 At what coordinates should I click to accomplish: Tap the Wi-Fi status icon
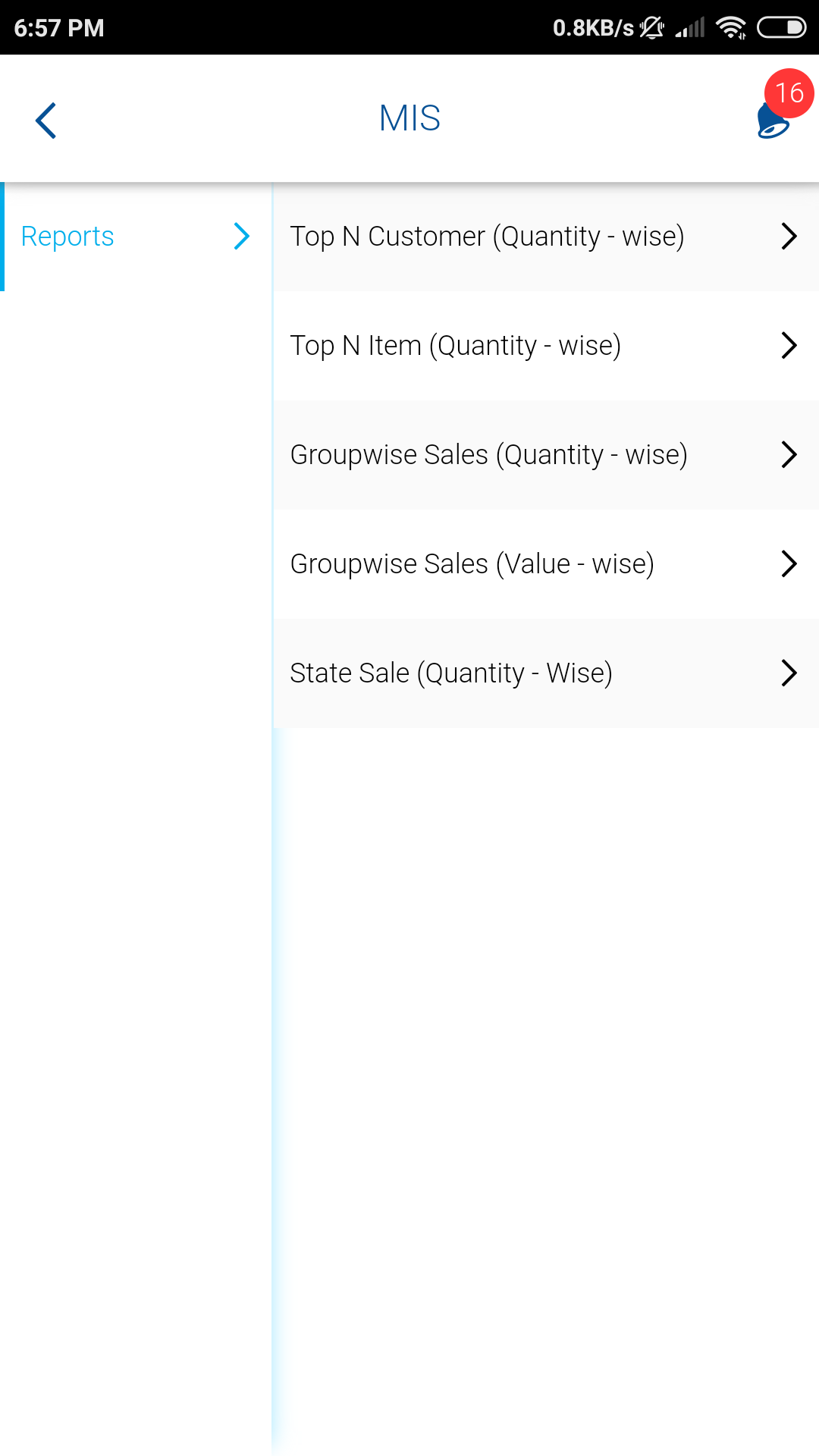730,28
